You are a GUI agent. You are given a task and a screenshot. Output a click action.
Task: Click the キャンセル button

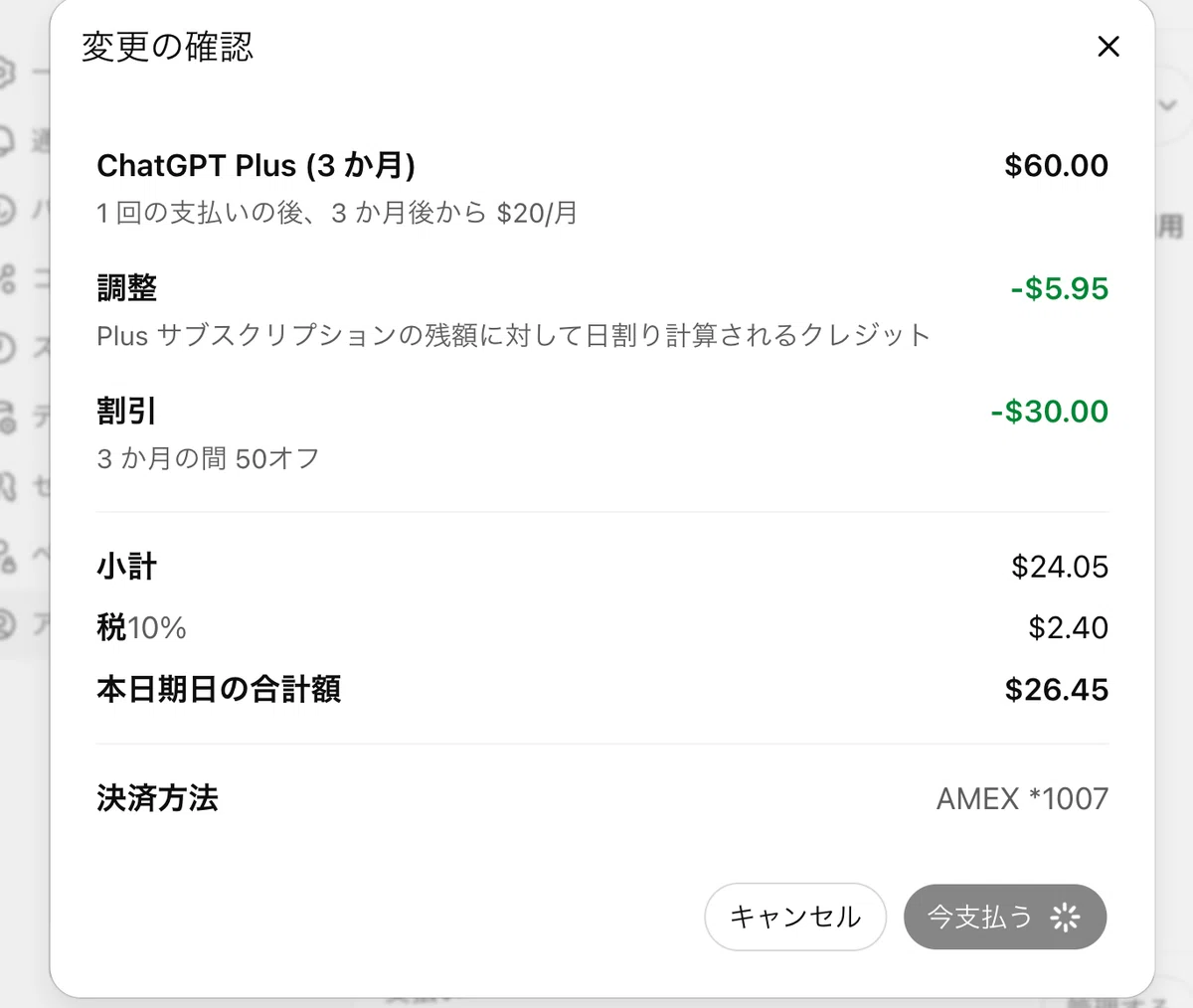(x=794, y=917)
